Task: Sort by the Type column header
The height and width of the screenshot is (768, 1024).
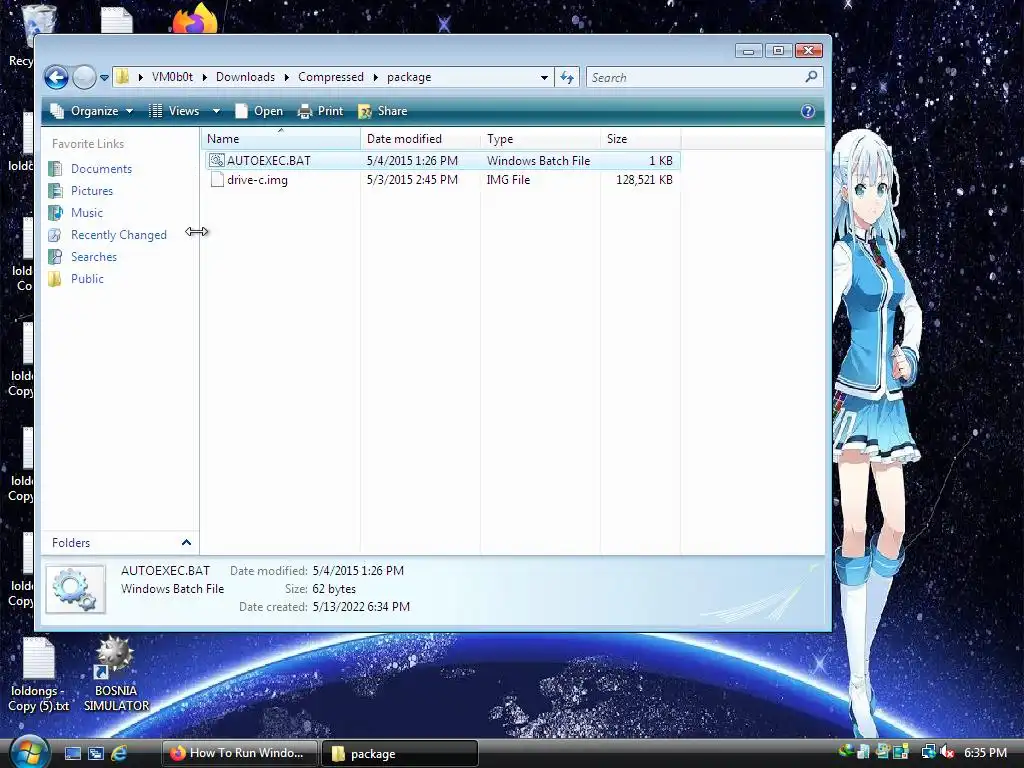Action: coord(540,138)
